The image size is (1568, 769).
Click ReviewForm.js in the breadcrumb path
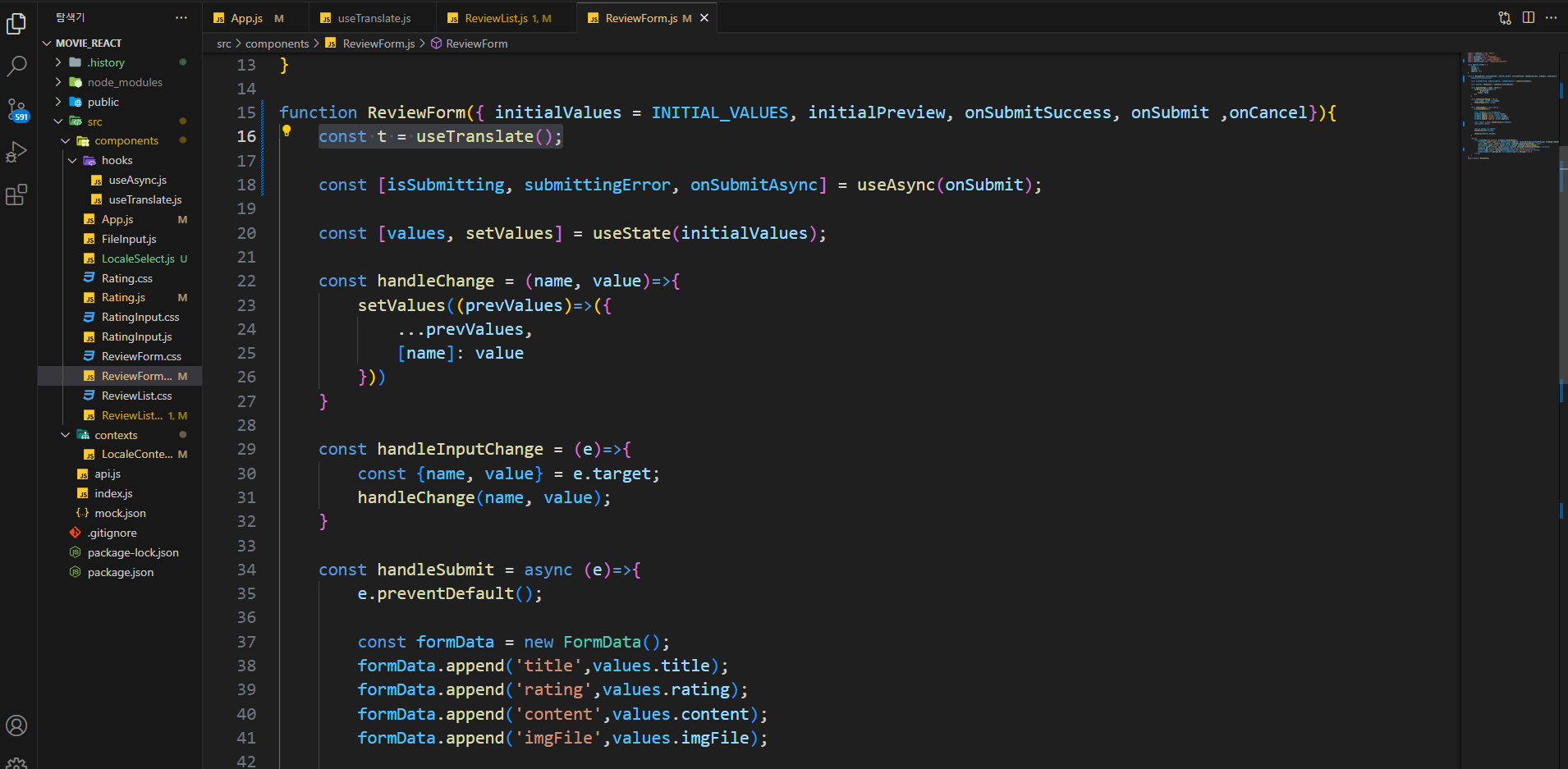click(378, 43)
